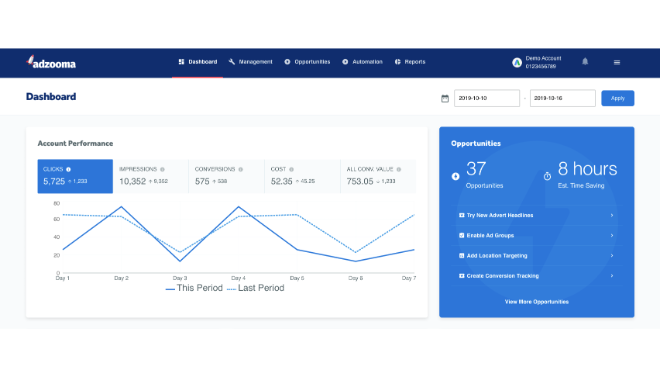Open the Reports tab
Viewport: 660px width, 377px height.
coord(410,62)
